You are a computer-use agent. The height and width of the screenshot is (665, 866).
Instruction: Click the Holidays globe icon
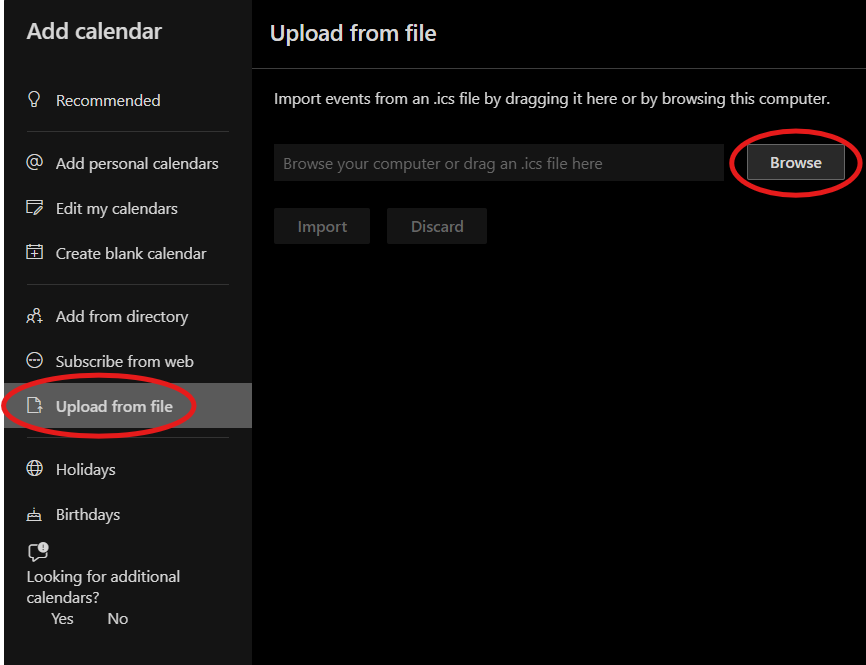coord(35,469)
